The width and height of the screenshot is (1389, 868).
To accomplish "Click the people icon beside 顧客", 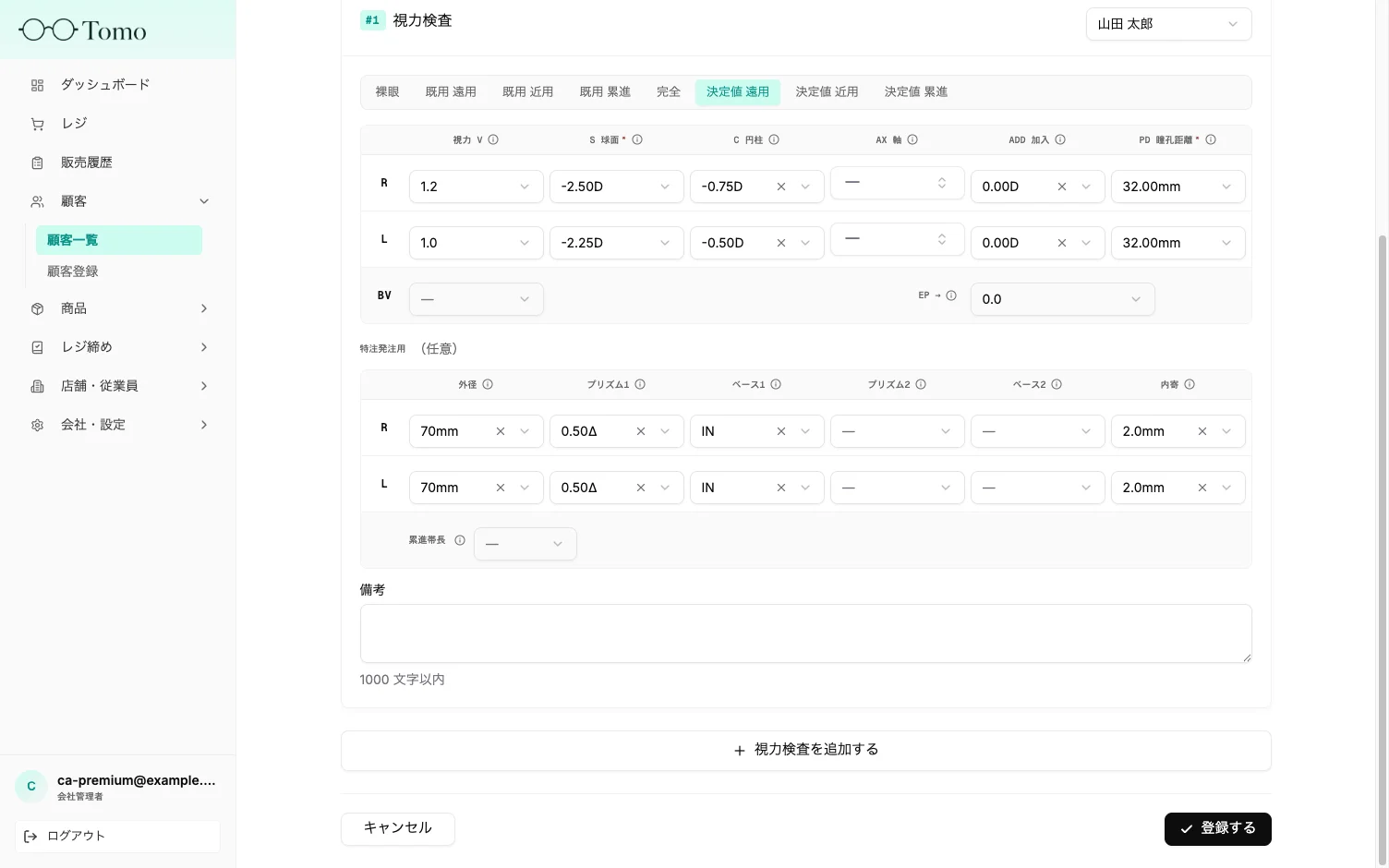I will [x=37, y=201].
